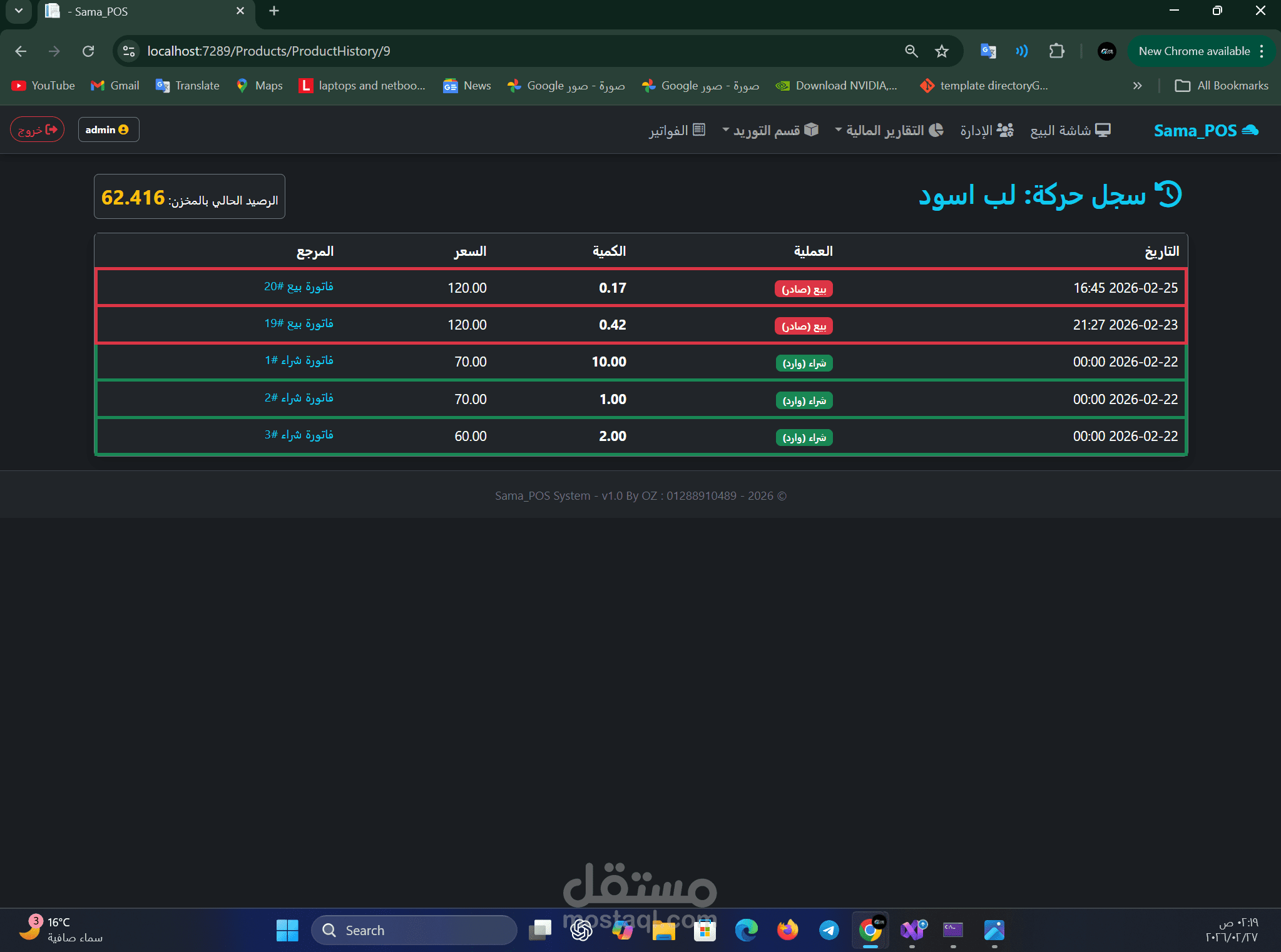This screenshot has height=952, width=1281.
Task: Bookmark this page with the star icon
Action: pyautogui.click(x=941, y=51)
